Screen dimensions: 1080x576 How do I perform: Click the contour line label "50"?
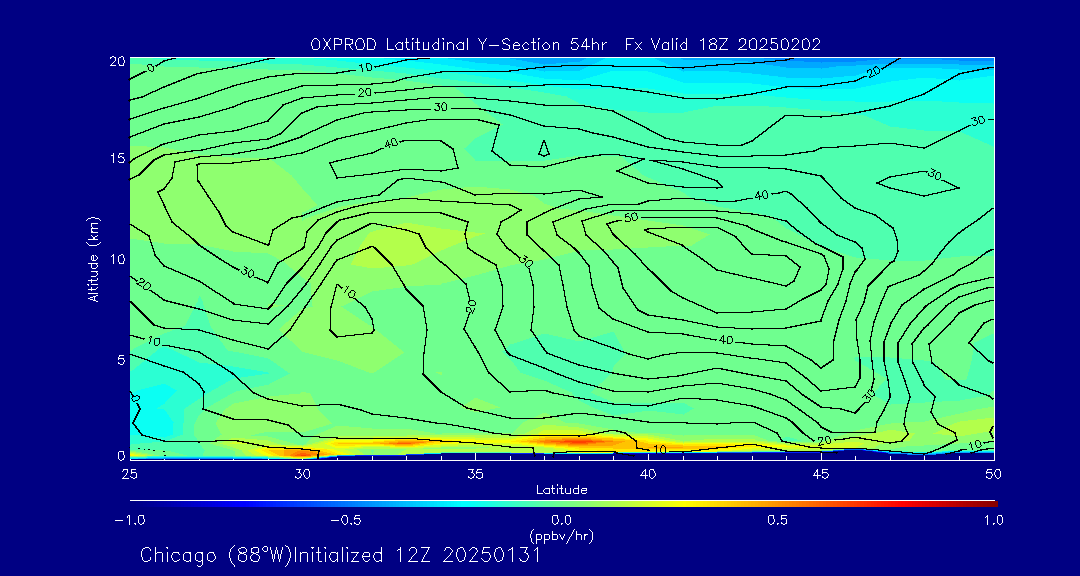coord(631,218)
